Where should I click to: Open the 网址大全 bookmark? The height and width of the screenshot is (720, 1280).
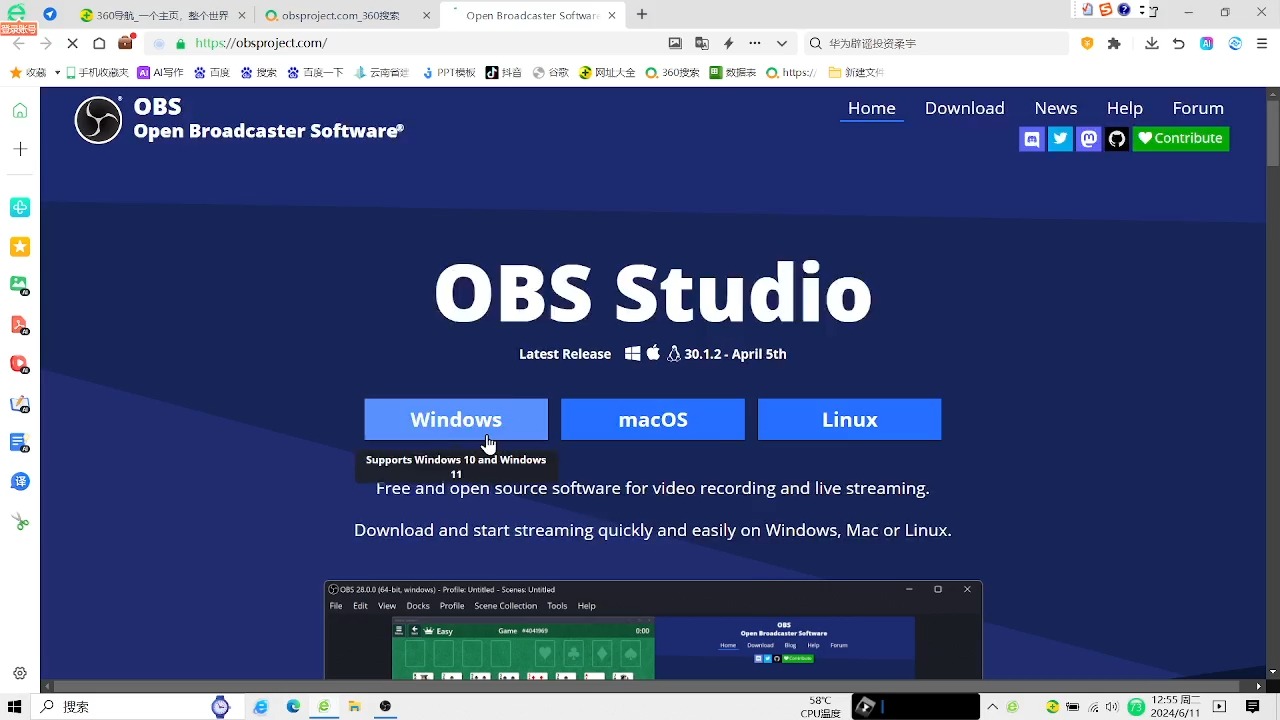(x=607, y=72)
